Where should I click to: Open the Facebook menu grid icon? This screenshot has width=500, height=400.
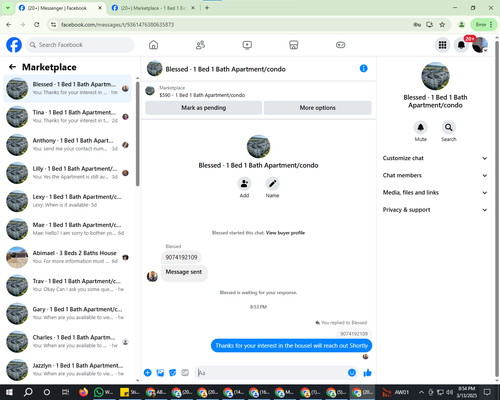[x=442, y=45]
